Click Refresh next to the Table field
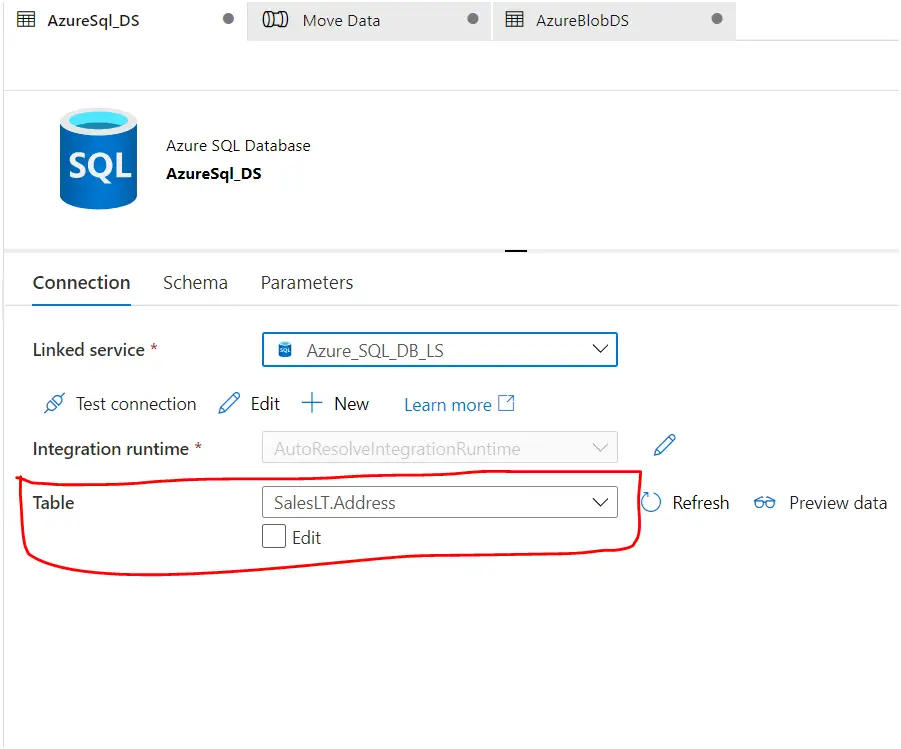Image resolution: width=901 pixels, height=749 pixels. (x=685, y=502)
